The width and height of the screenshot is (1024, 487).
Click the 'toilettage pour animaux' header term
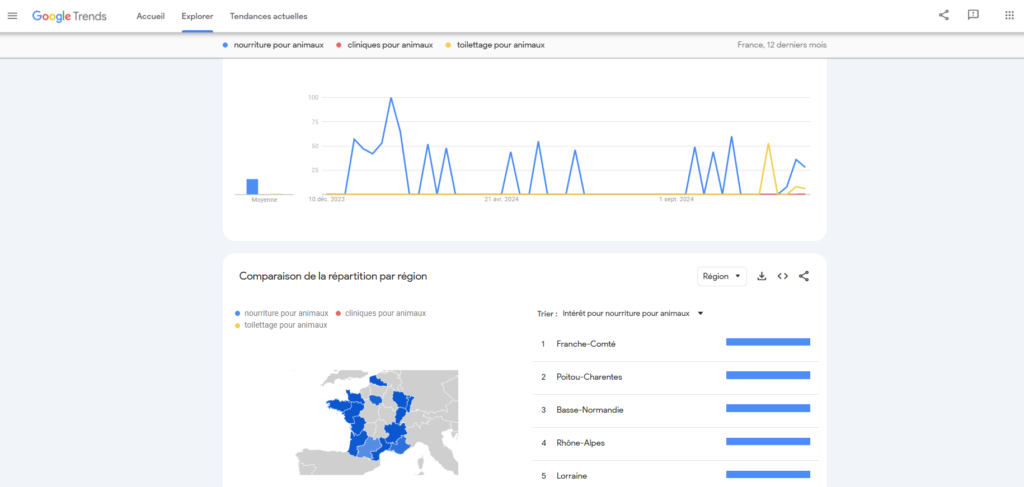pos(500,45)
